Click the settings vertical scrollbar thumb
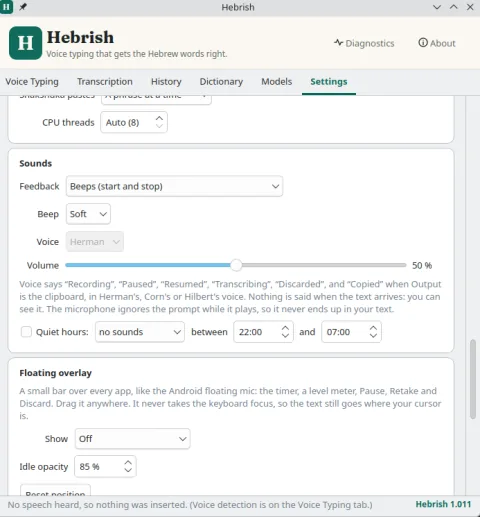Screen dimensions: 480x517 click(473, 379)
